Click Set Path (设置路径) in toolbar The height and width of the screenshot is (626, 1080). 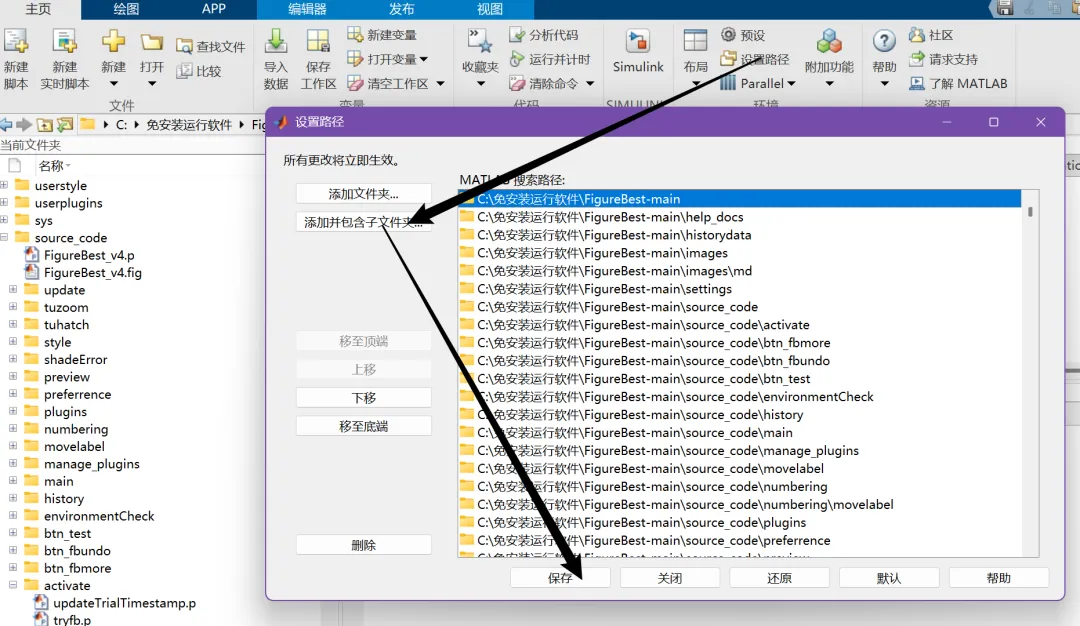[755, 59]
